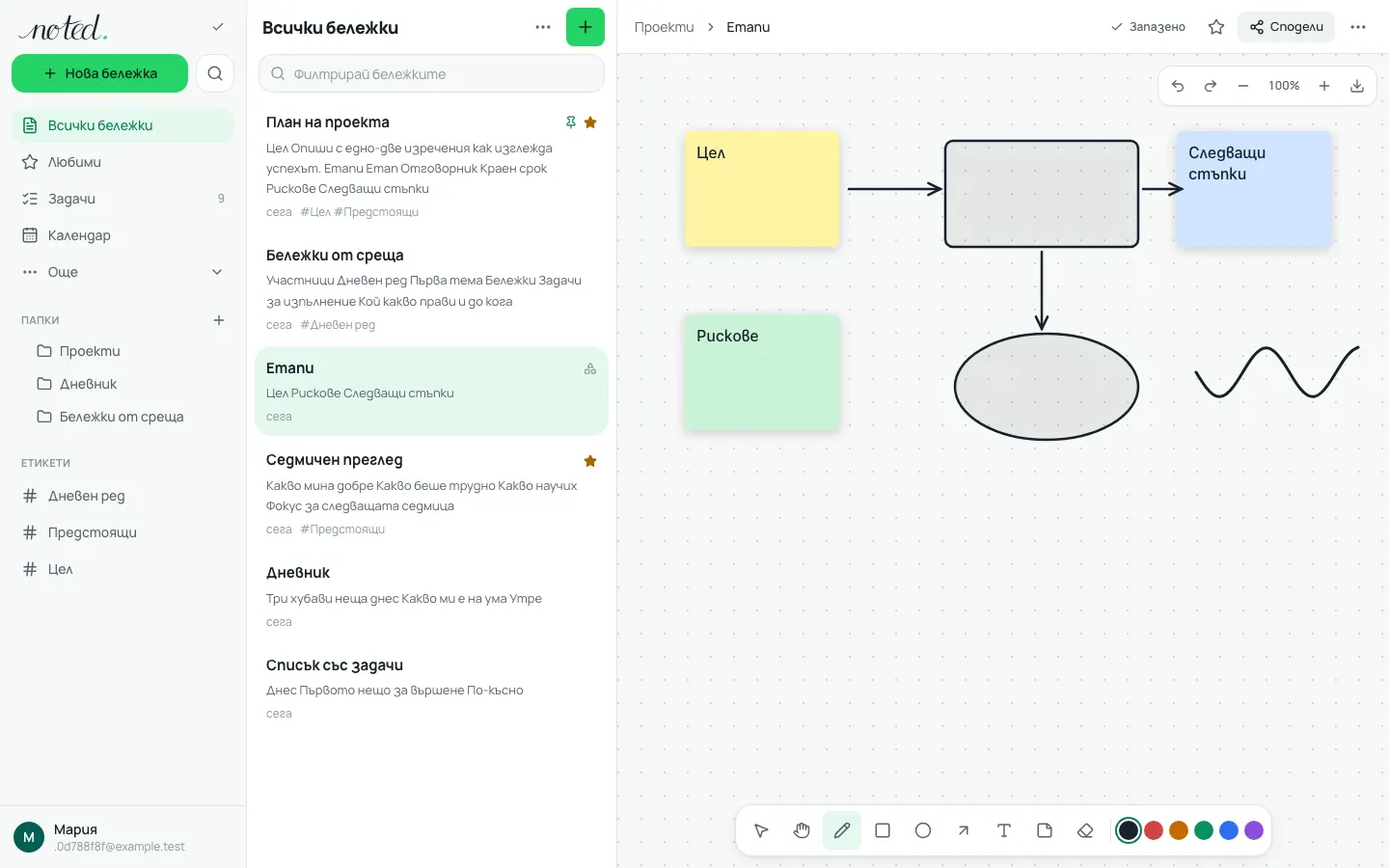The height and width of the screenshot is (868, 1389).
Task: Open search with magnifier icon
Action: (215, 73)
